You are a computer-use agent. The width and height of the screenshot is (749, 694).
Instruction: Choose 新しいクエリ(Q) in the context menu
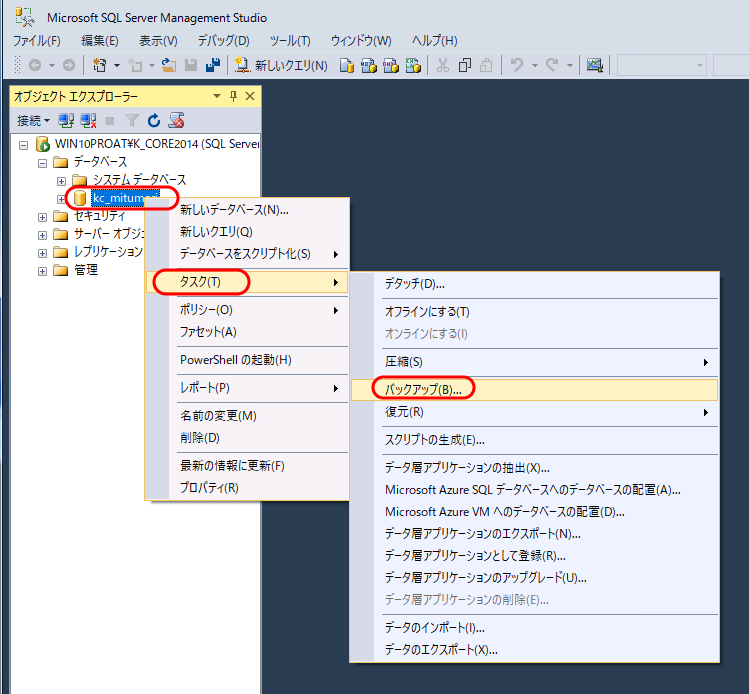coord(247,232)
